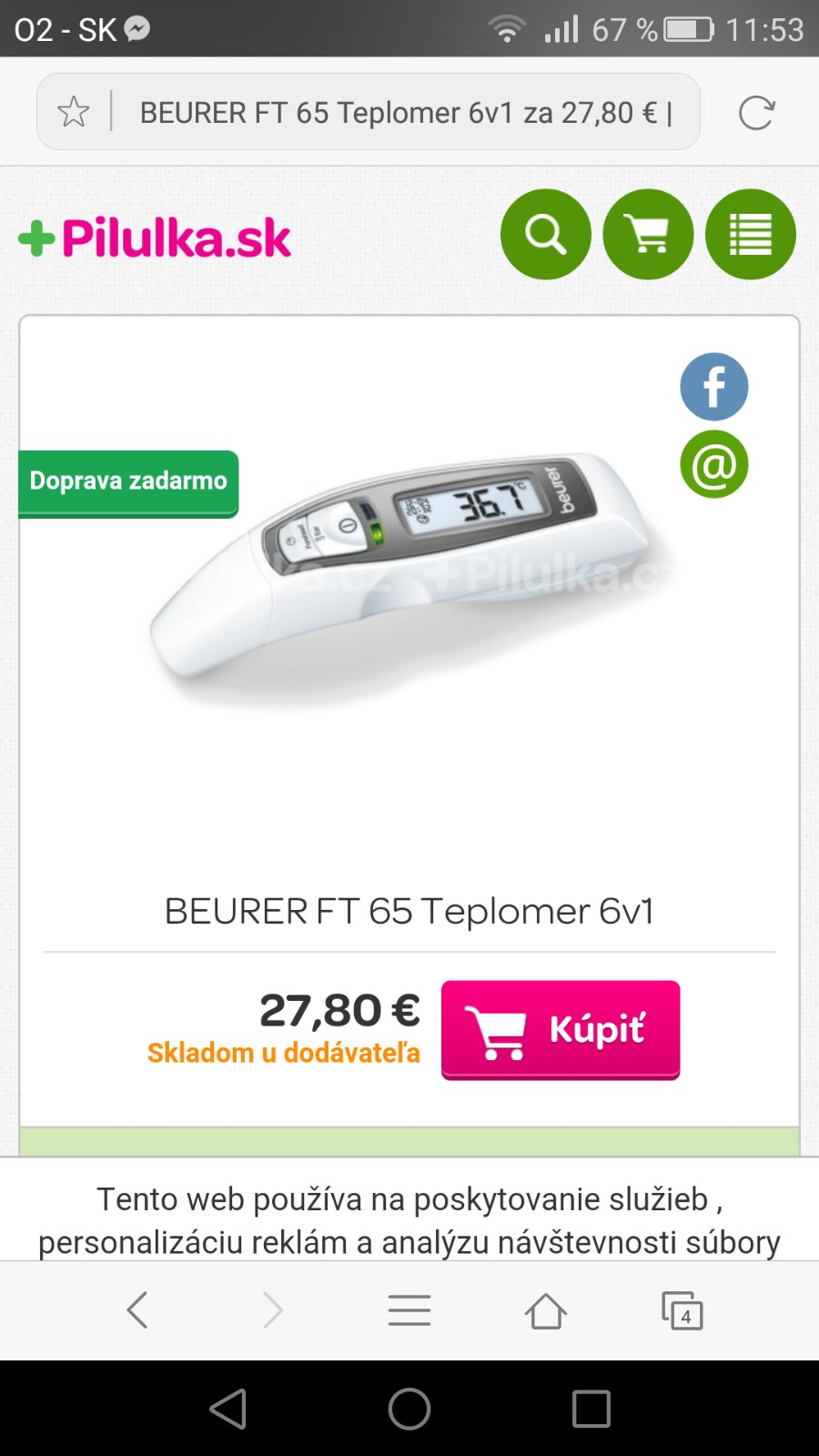Tap the Doprava zadarmo badge
Image resolution: width=819 pixels, height=1456 pixels.
tap(128, 482)
